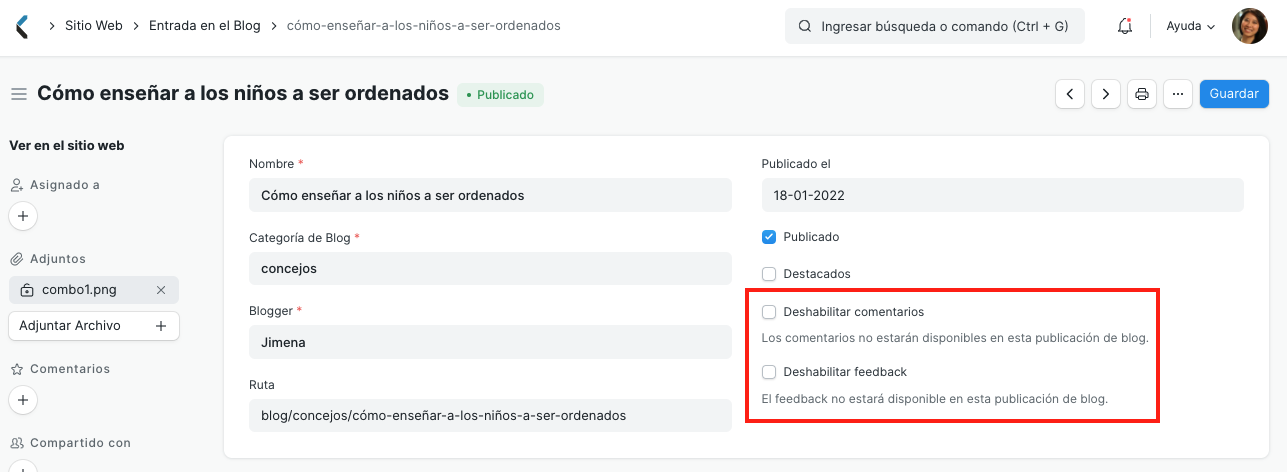The height and width of the screenshot is (472, 1287).
Task: Click the page title heading
Action: coord(243,93)
